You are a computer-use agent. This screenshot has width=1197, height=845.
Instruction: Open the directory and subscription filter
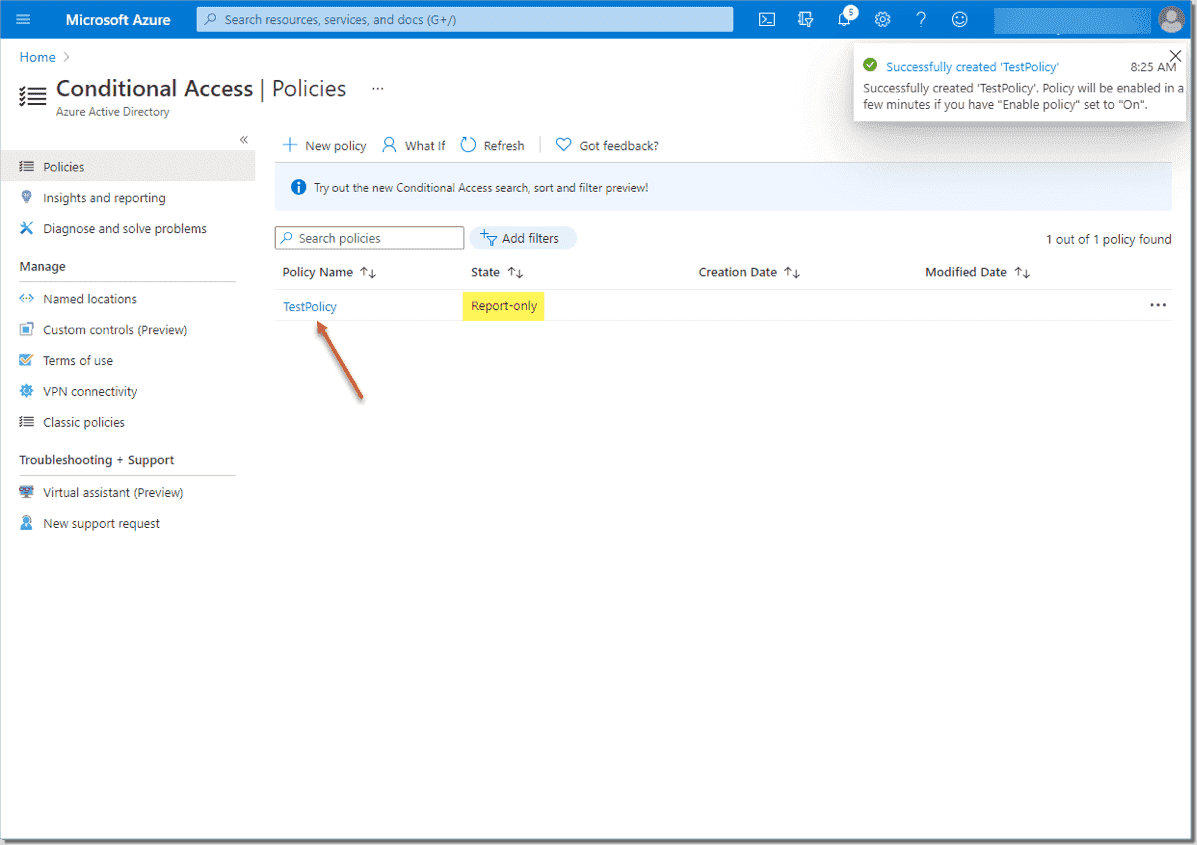[x=1071, y=19]
